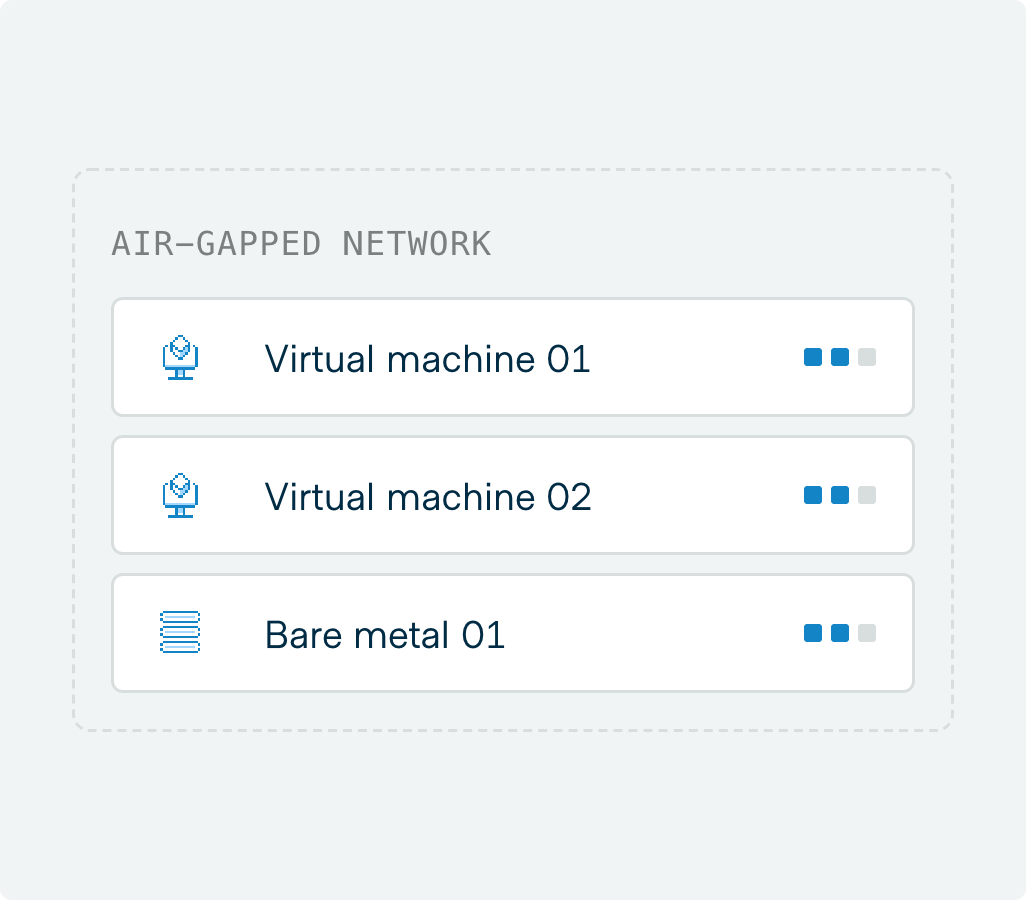The height and width of the screenshot is (900, 1026).
Task: Click Virtual machine 01 status squares
Action: (x=840, y=357)
